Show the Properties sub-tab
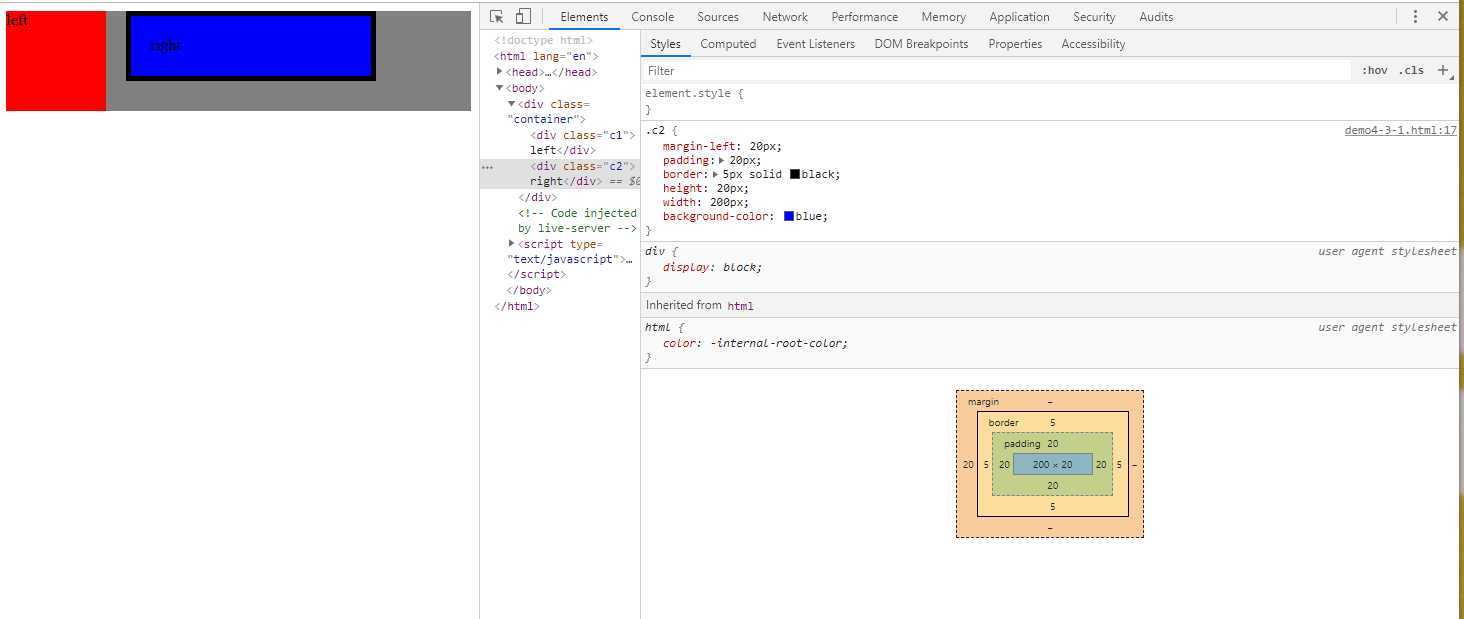Screen dimensions: 1464x619 point(1015,44)
